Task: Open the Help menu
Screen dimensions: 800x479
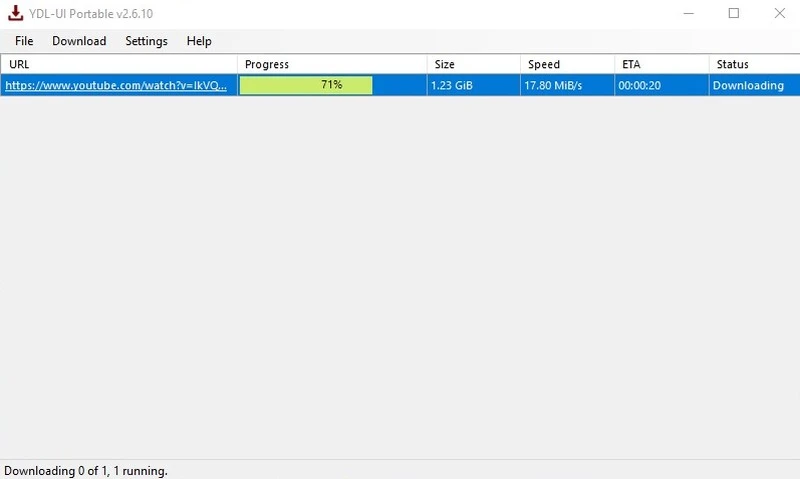Action: 199,41
